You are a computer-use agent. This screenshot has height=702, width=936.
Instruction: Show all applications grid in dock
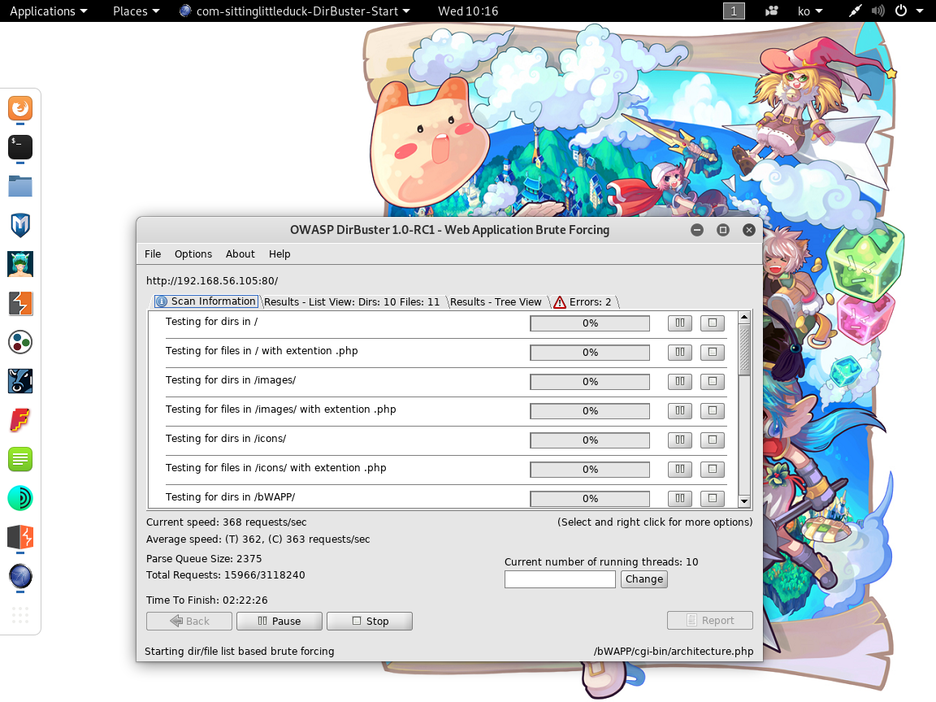[20, 615]
